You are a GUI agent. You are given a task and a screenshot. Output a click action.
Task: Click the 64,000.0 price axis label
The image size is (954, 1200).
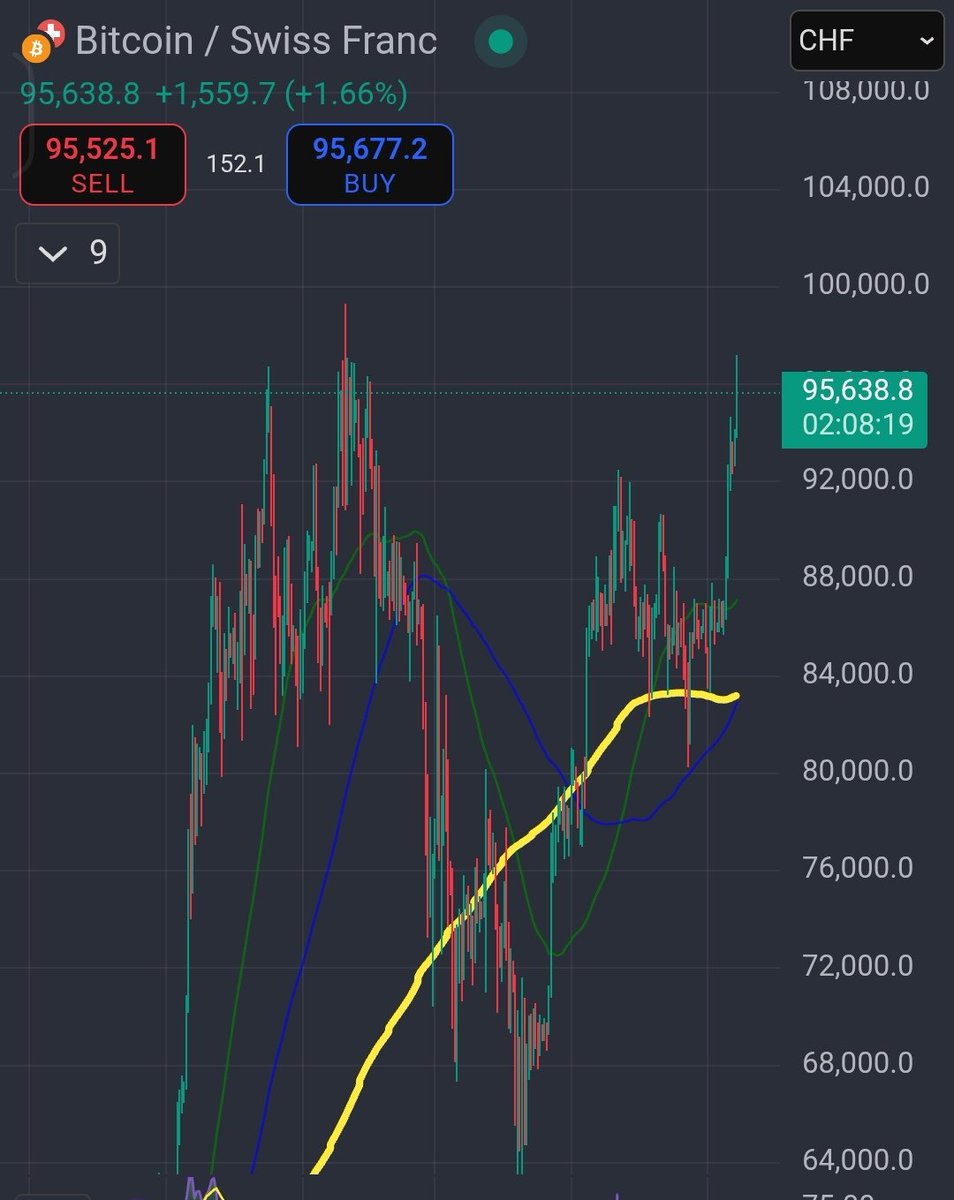click(x=858, y=1160)
